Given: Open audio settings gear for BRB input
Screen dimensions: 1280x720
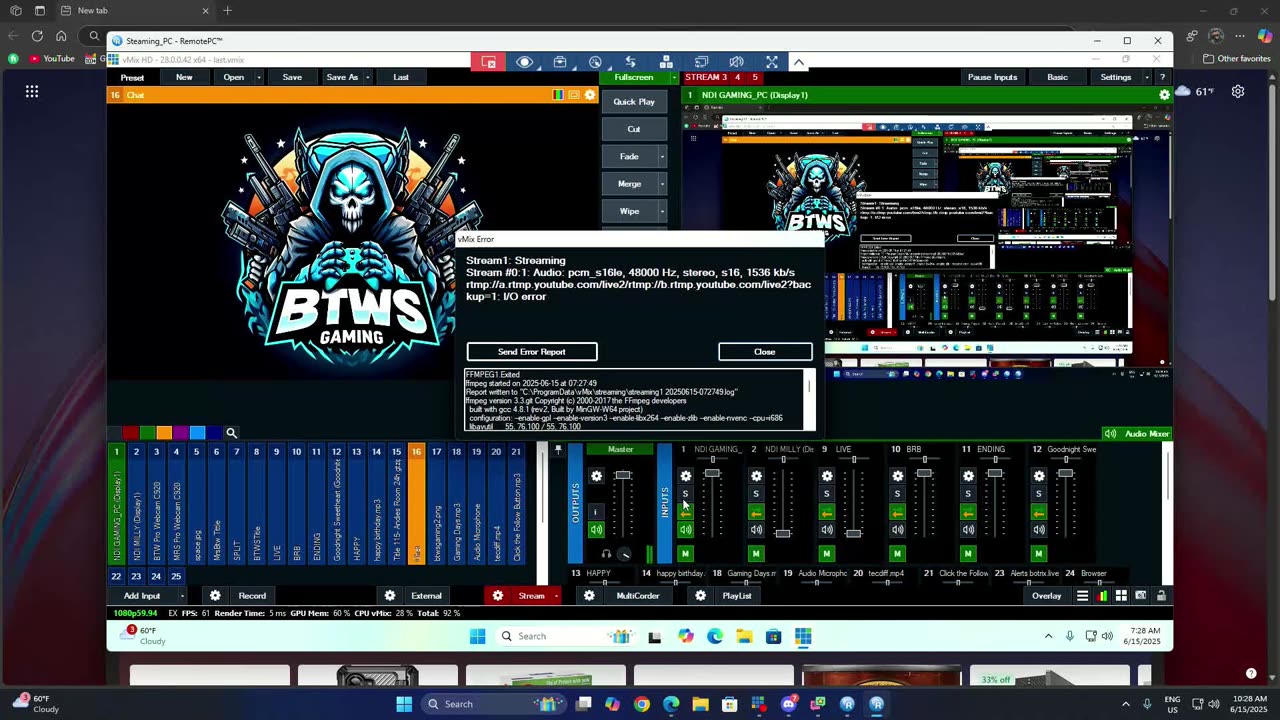Looking at the screenshot, I should pyautogui.click(x=897, y=476).
